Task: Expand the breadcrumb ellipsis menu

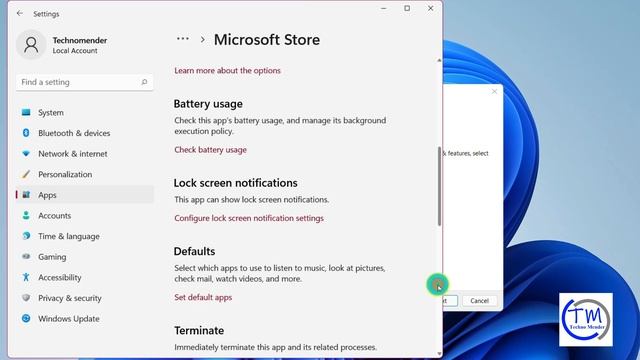Action: [182, 39]
